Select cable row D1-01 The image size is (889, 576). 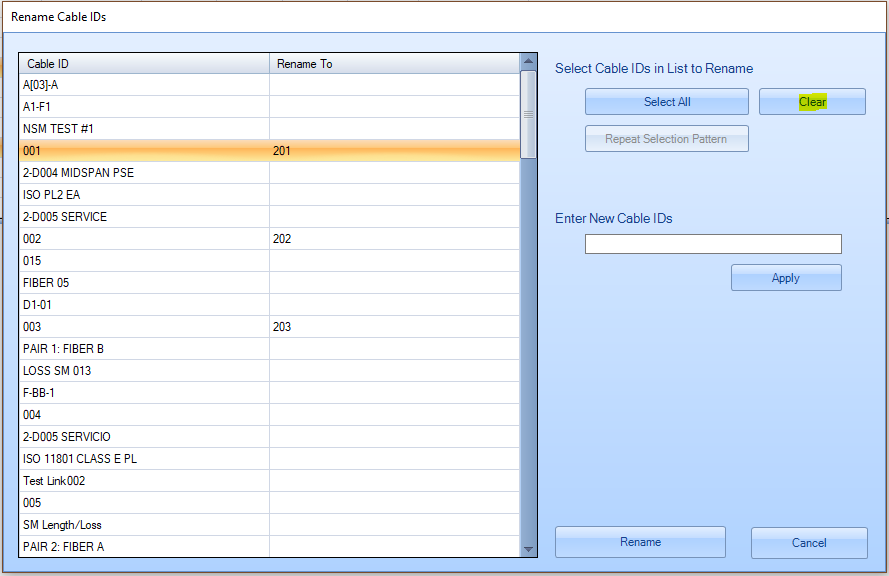pos(269,304)
